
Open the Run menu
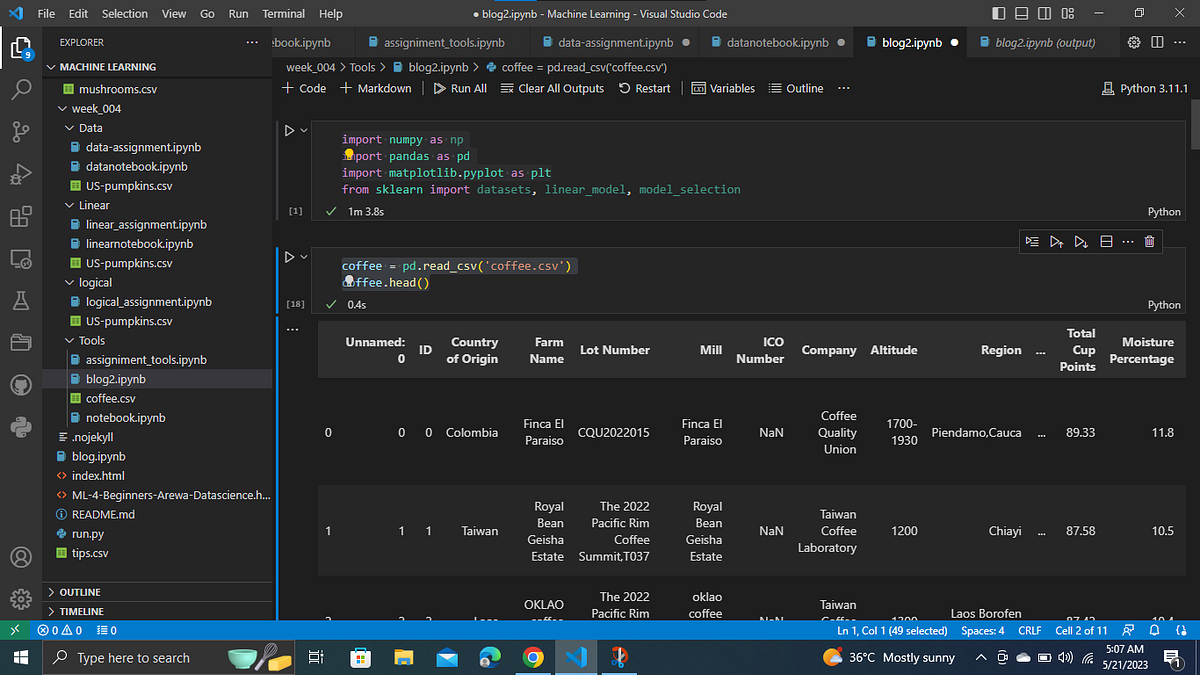coord(238,13)
